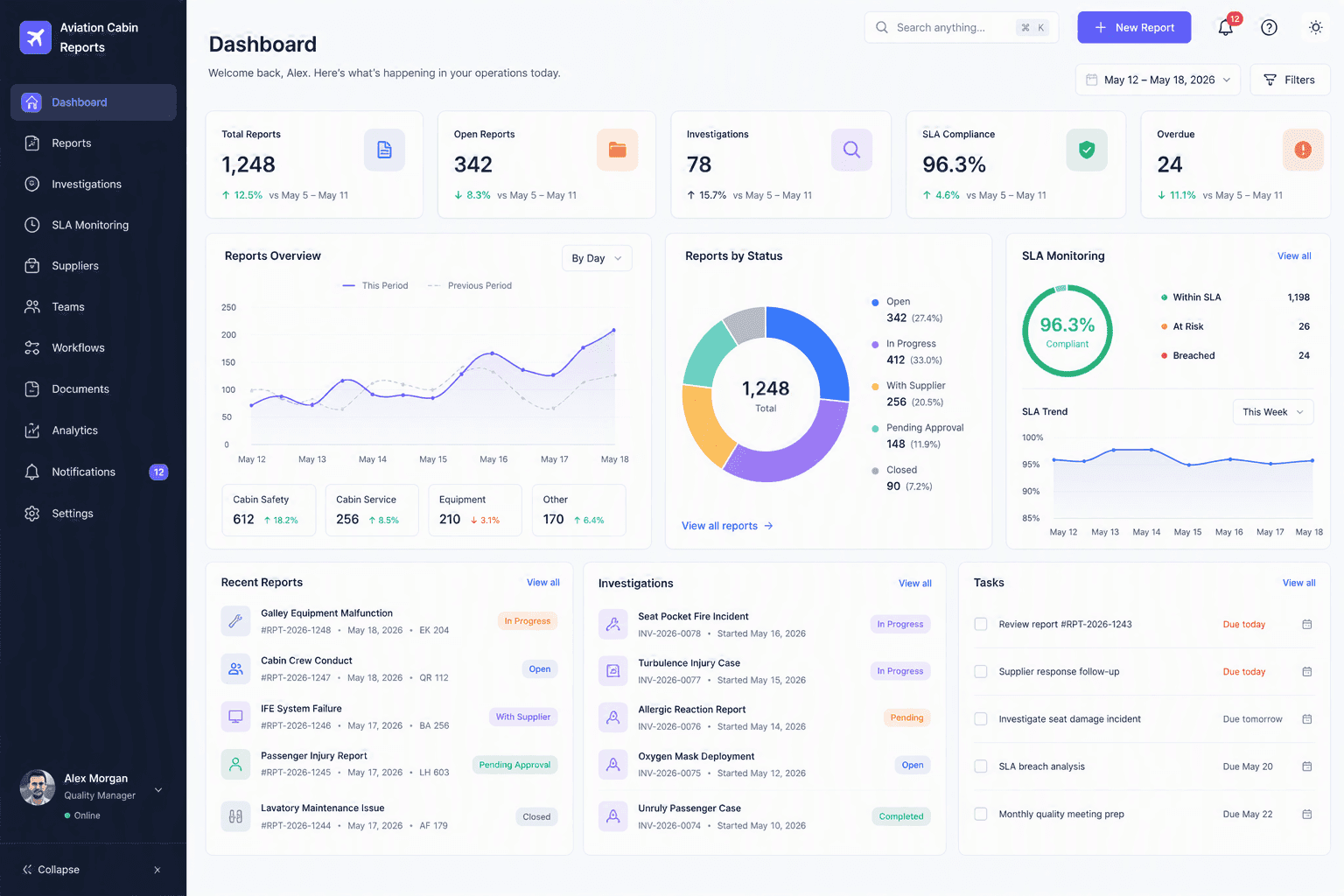Click the Overdue alert icon
This screenshot has width=1344, height=896.
(1303, 150)
